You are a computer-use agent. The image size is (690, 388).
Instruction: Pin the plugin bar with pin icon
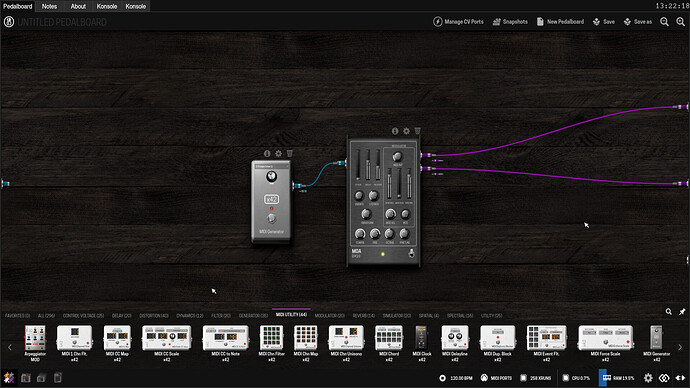coord(682,311)
